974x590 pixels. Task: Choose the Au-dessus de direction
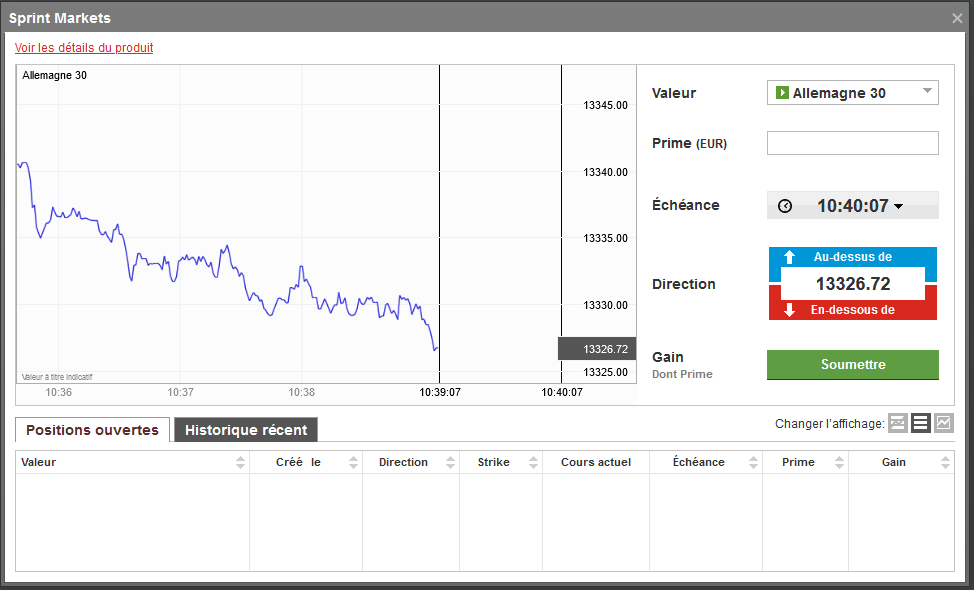(852, 258)
